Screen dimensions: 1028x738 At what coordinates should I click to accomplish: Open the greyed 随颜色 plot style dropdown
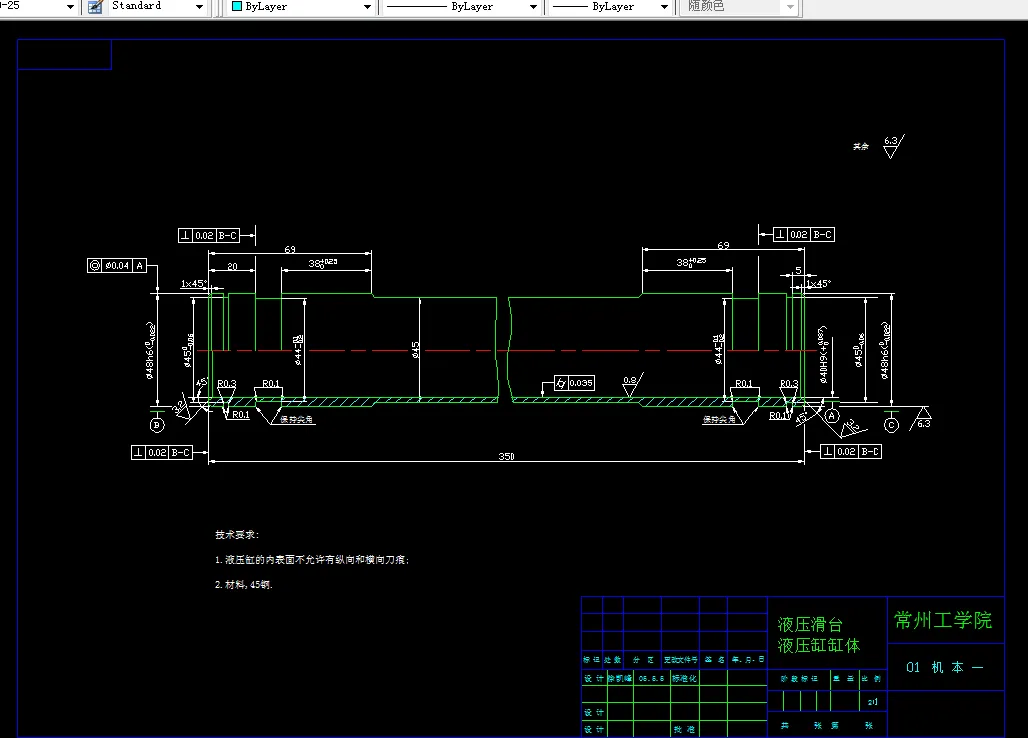coord(790,7)
